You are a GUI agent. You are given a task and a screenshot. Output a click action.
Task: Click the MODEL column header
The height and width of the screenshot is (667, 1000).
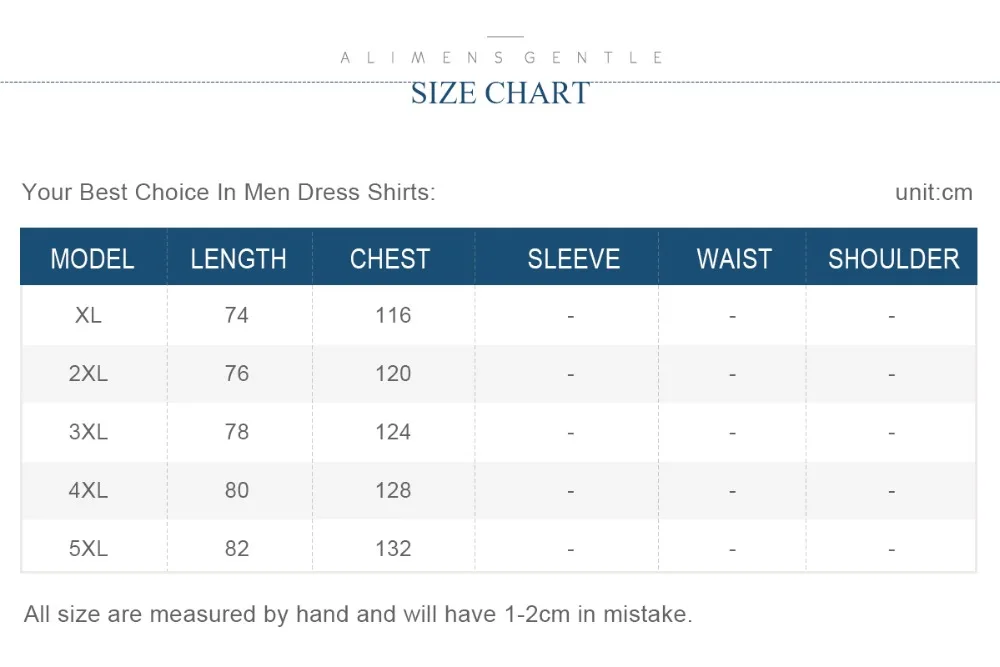point(92,259)
